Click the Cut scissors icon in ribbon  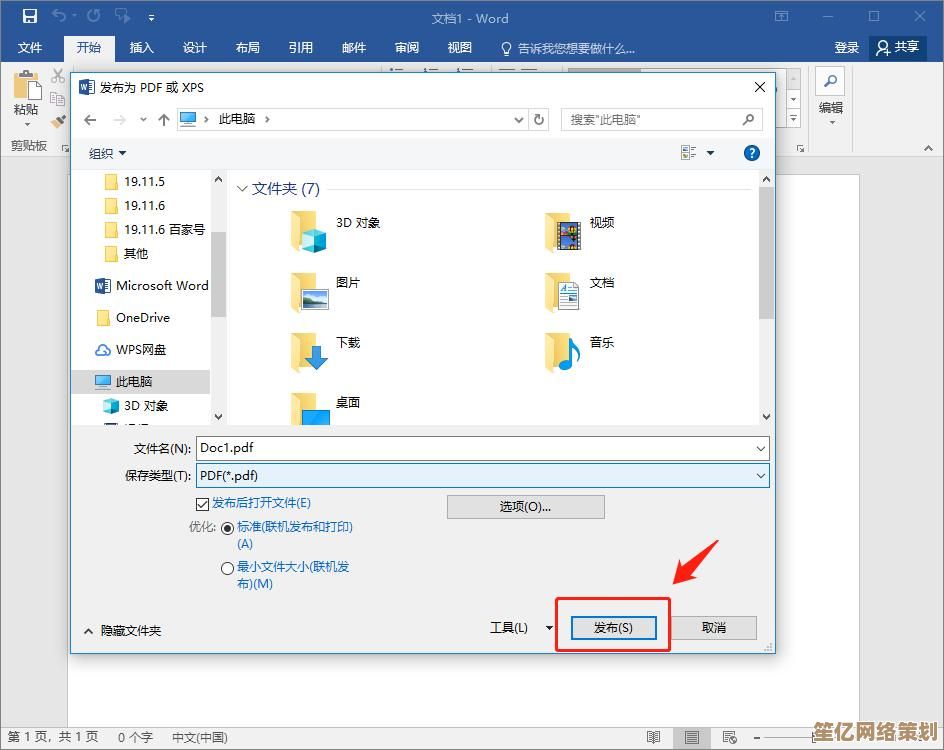(x=58, y=76)
